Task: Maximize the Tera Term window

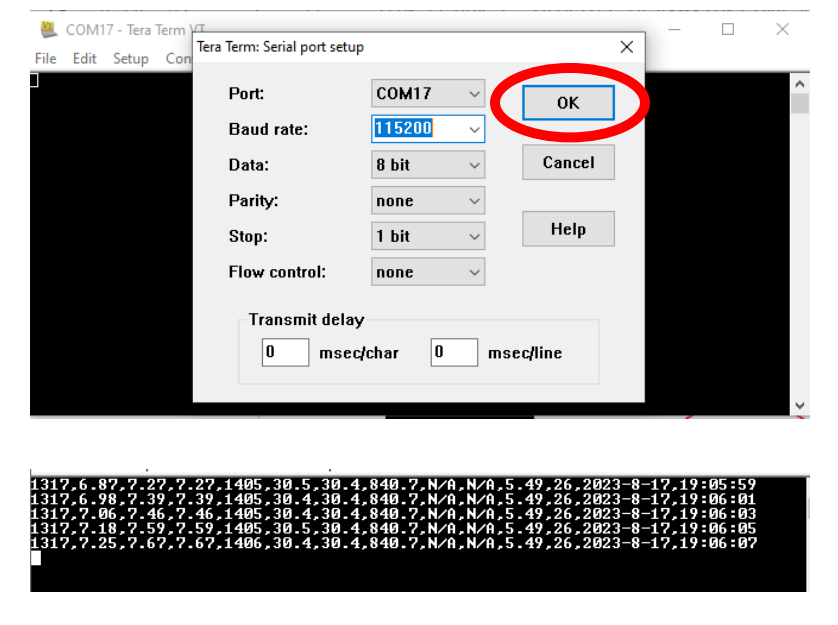Action: click(728, 29)
